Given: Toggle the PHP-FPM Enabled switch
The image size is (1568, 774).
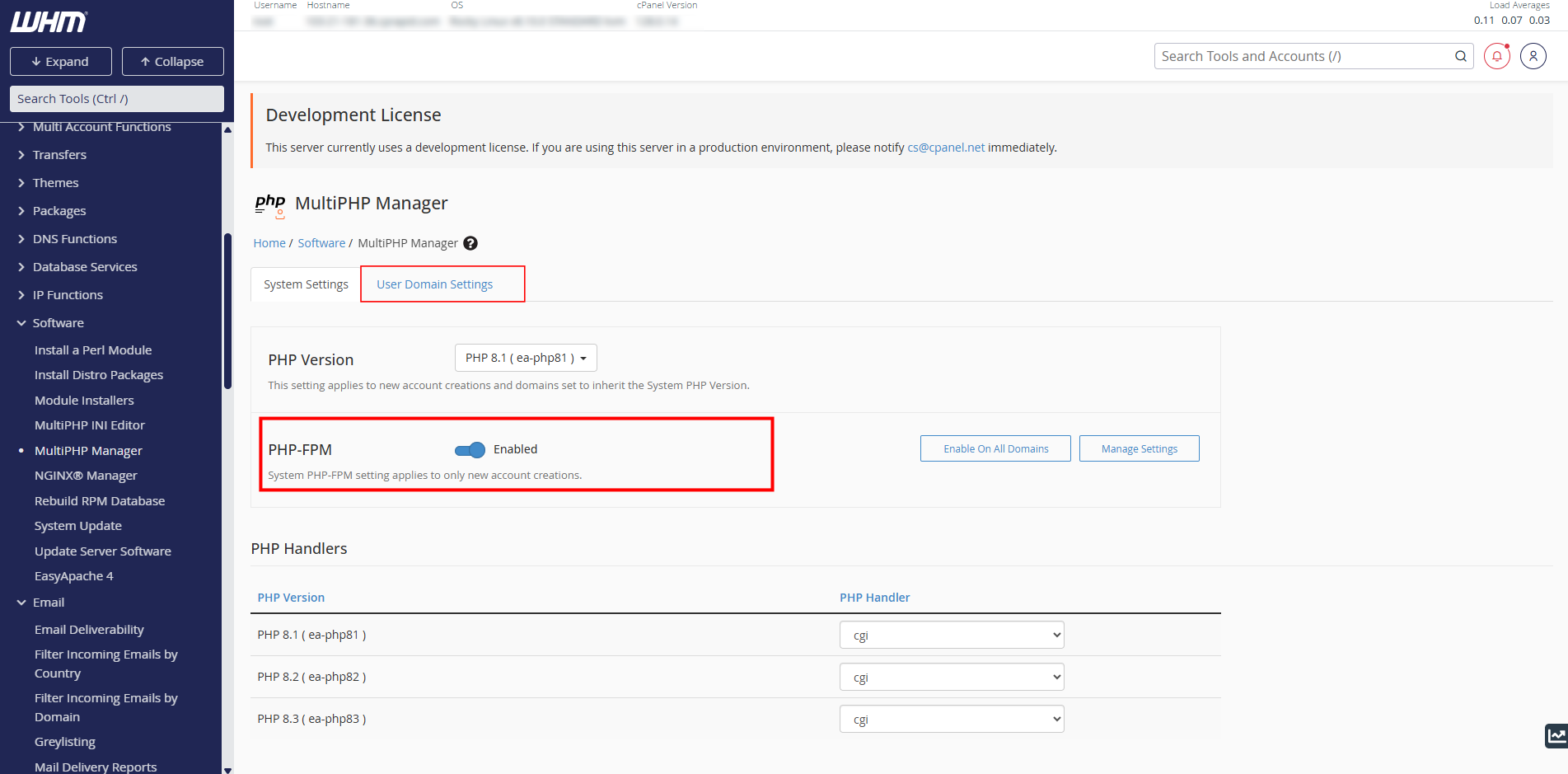Looking at the screenshot, I should point(470,449).
